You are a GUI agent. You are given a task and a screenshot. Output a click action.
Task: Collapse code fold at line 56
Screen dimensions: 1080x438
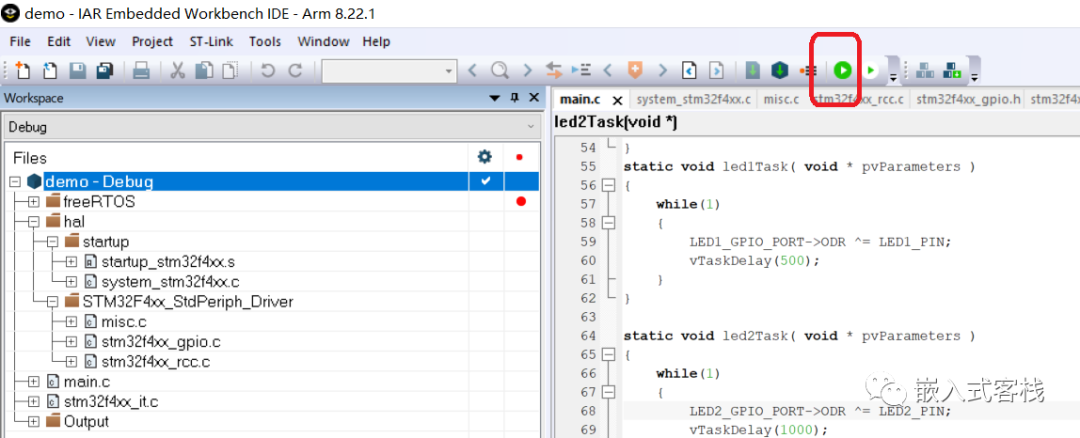pyautogui.click(x=608, y=185)
